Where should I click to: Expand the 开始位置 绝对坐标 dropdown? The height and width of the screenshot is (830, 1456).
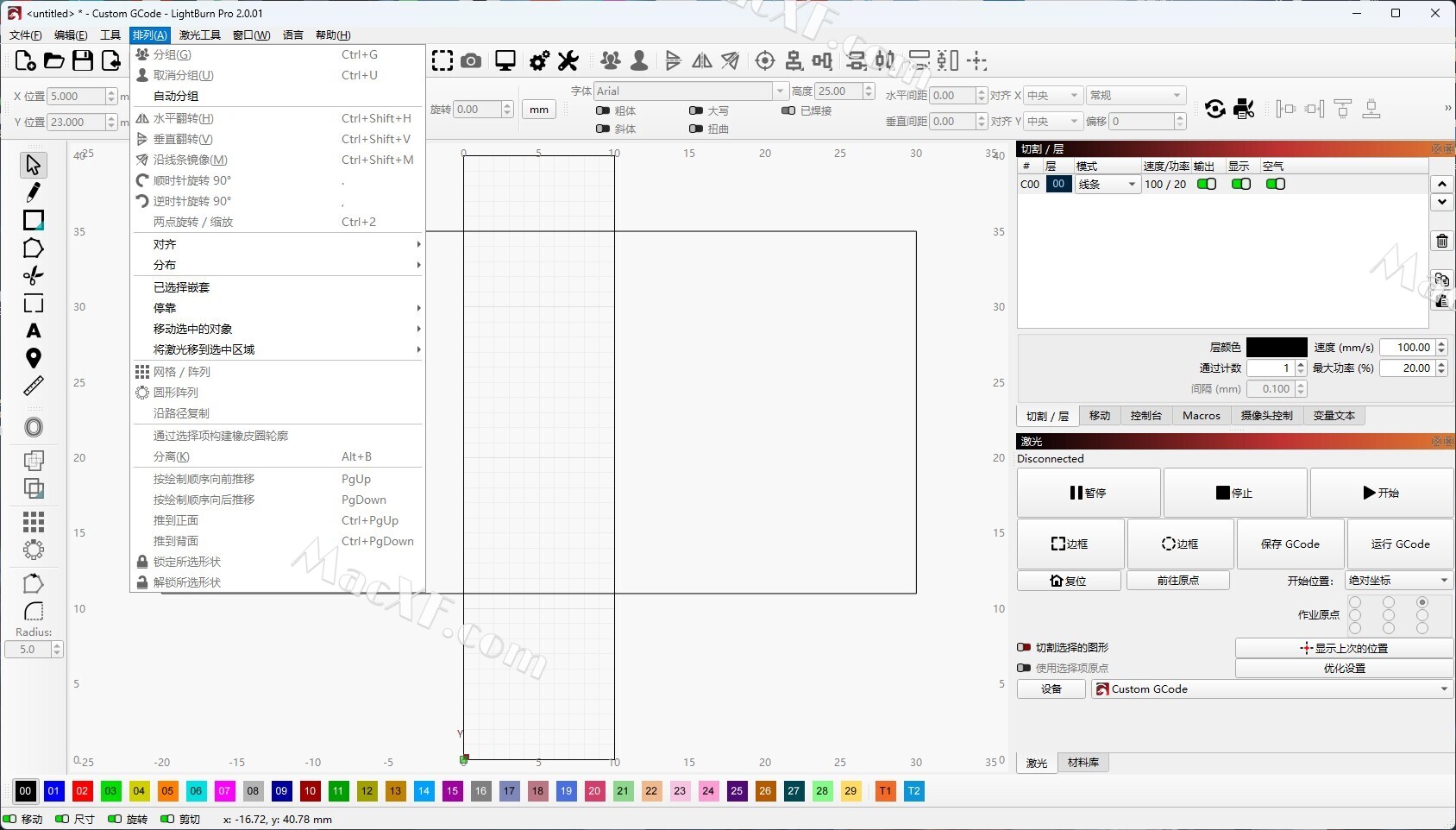tap(1397, 581)
